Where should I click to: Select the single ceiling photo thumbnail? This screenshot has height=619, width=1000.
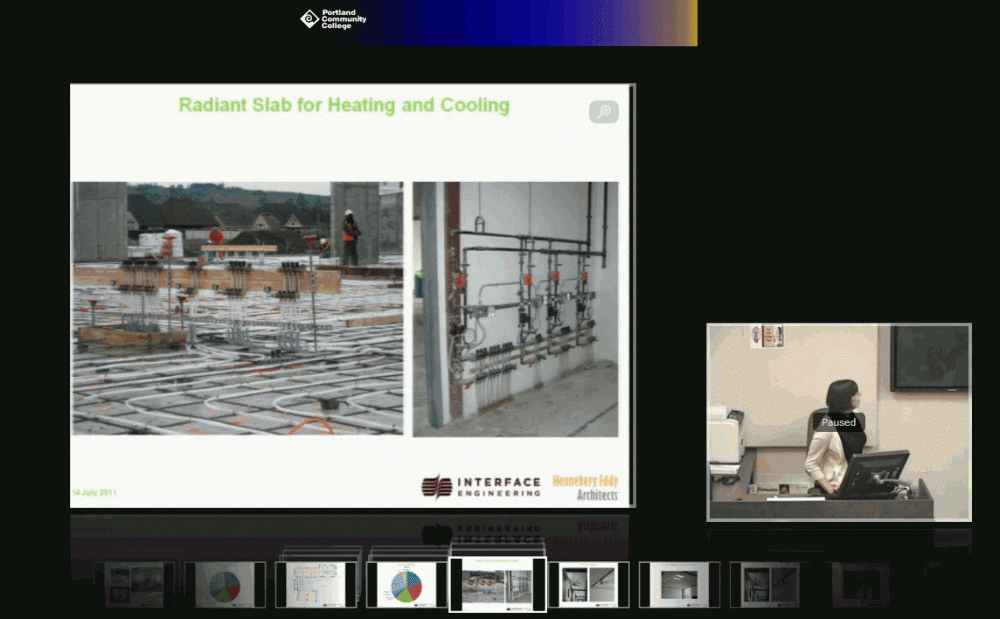click(678, 585)
